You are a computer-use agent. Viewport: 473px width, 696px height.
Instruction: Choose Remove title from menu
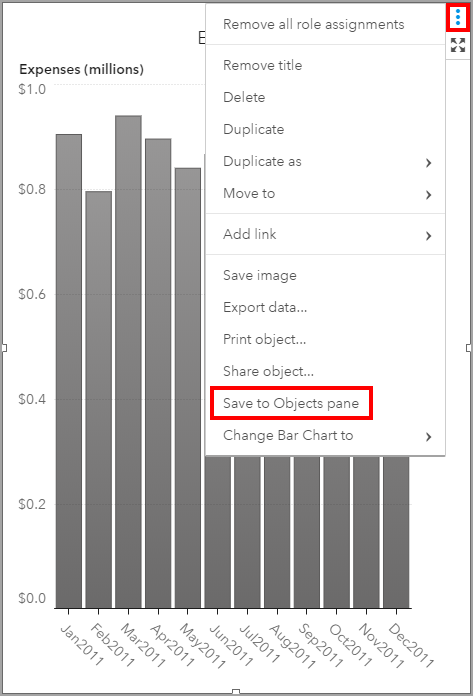click(x=262, y=65)
